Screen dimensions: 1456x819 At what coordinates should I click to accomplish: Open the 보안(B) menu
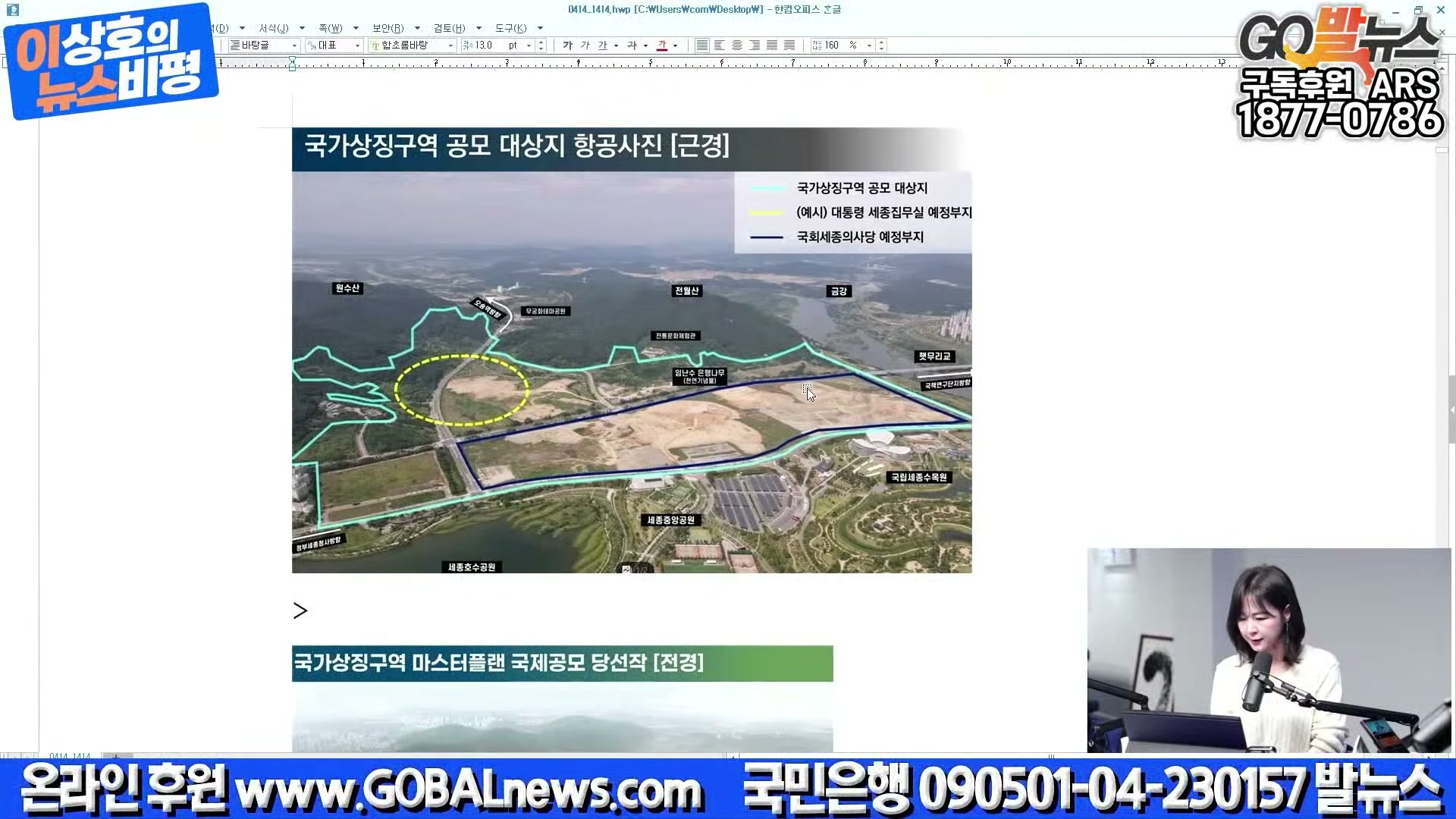click(x=388, y=28)
